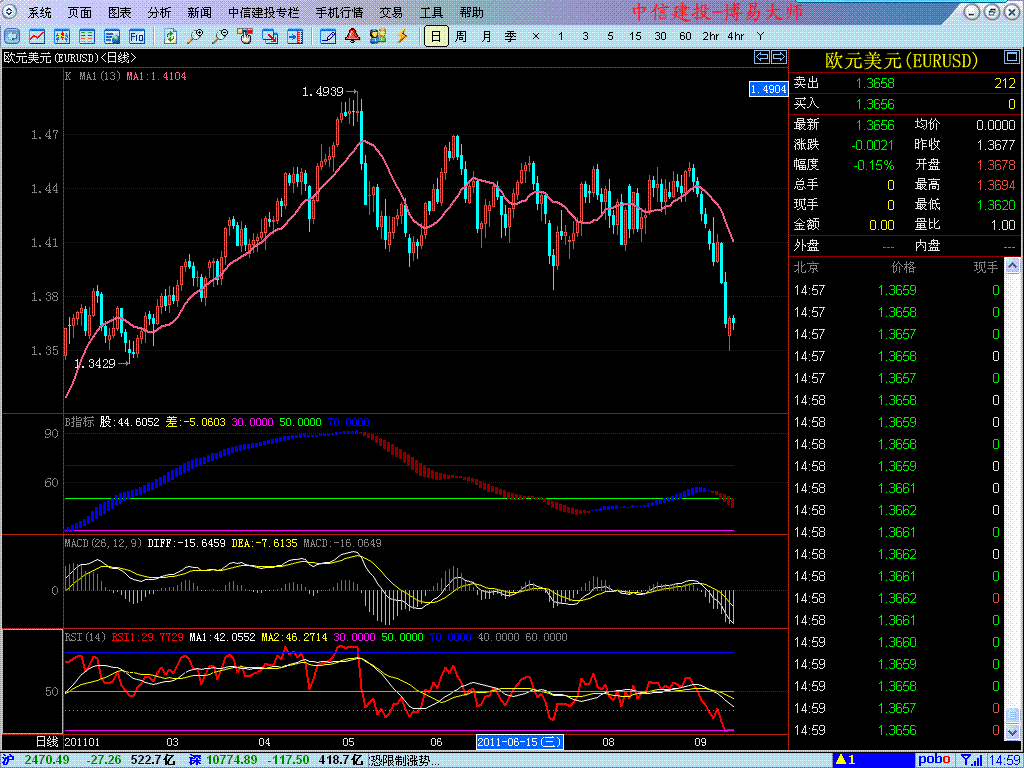This screenshot has height=768, width=1024.
Task: Select the daily 日 period button
Action: coord(436,36)
